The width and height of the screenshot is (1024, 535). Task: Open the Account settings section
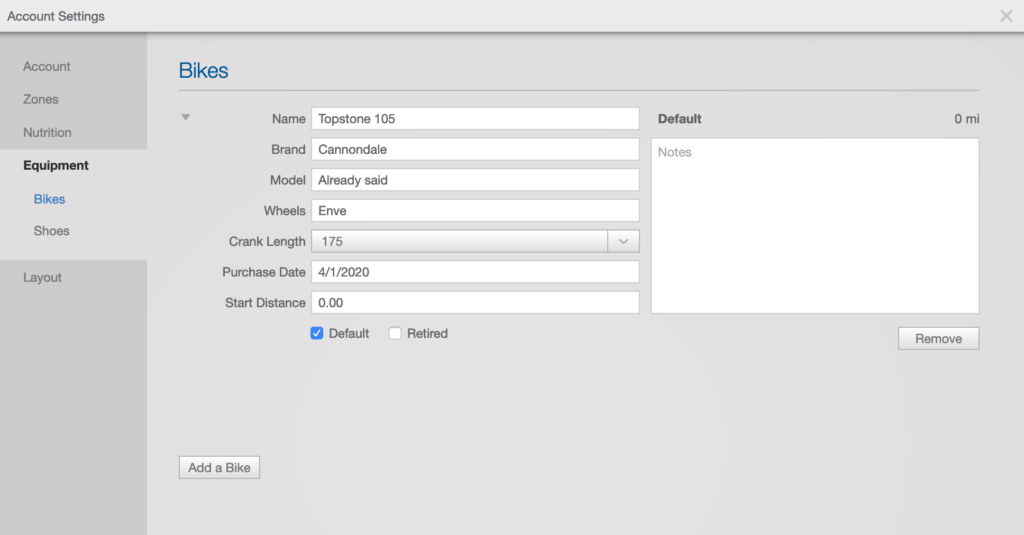pos(46,67)
